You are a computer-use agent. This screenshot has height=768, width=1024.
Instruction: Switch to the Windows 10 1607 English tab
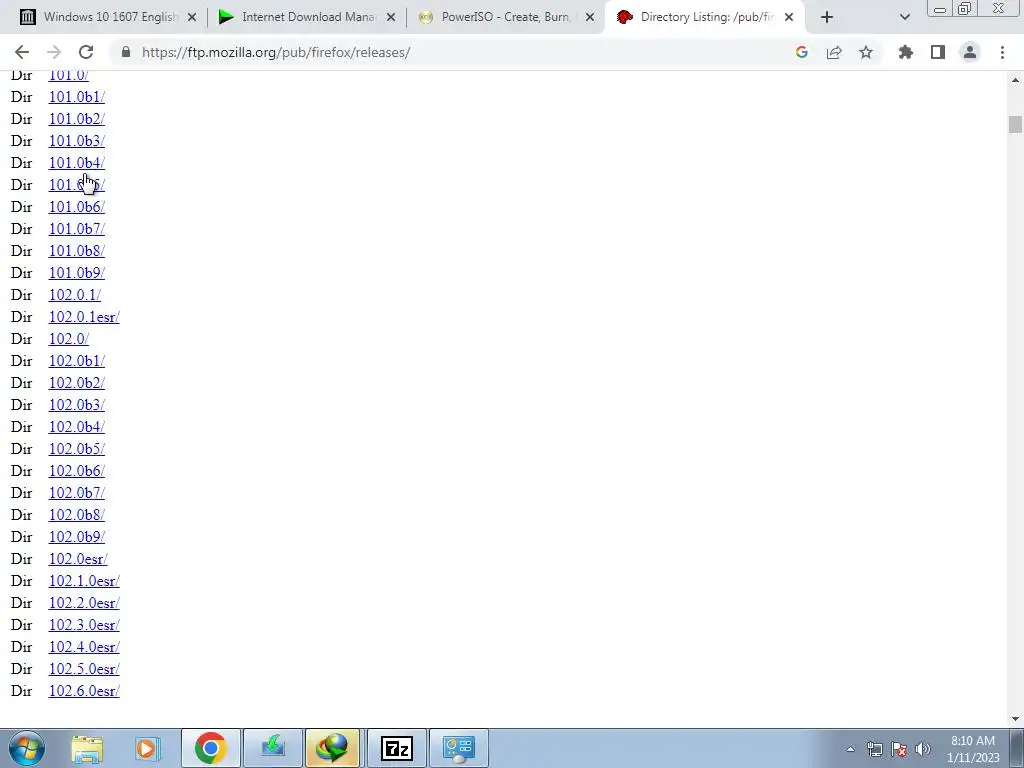click(108, 17)
